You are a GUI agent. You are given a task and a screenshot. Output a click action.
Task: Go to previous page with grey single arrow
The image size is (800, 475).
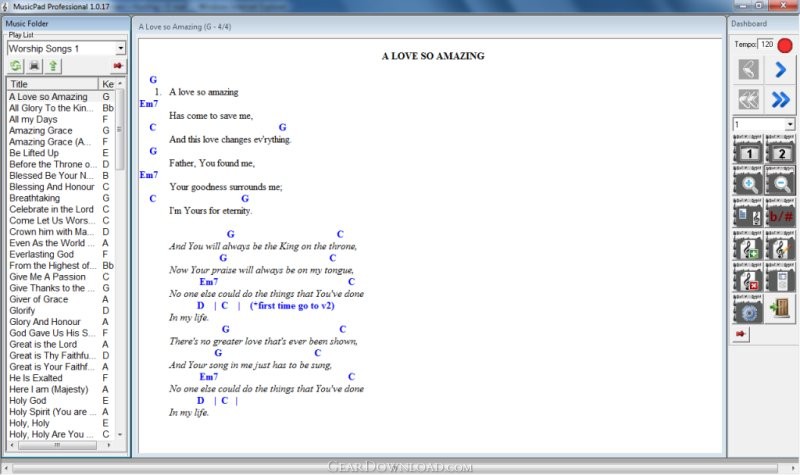pos(748,69)
